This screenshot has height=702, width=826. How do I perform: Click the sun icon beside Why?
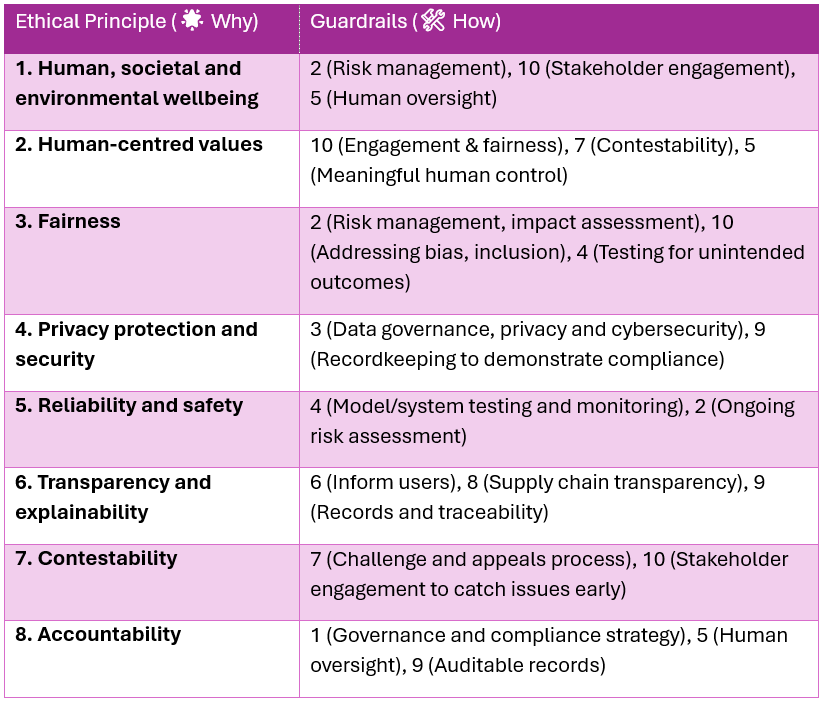coord(192,22)
